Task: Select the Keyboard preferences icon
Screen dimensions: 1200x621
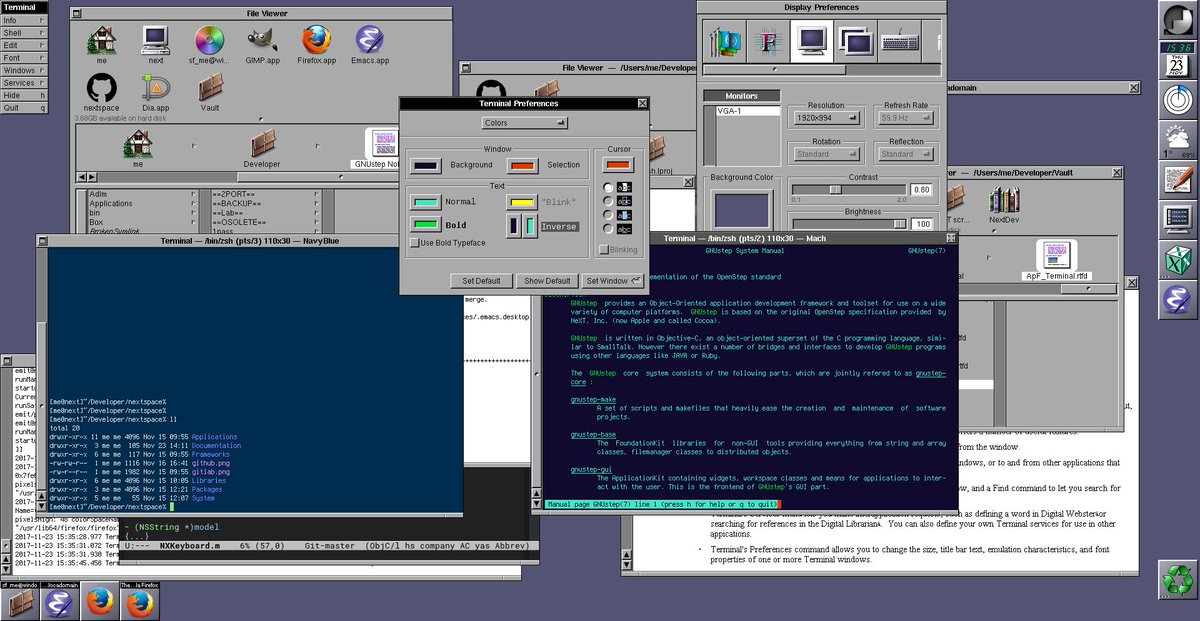Action: pyautogui.click(x=901, y=42)
